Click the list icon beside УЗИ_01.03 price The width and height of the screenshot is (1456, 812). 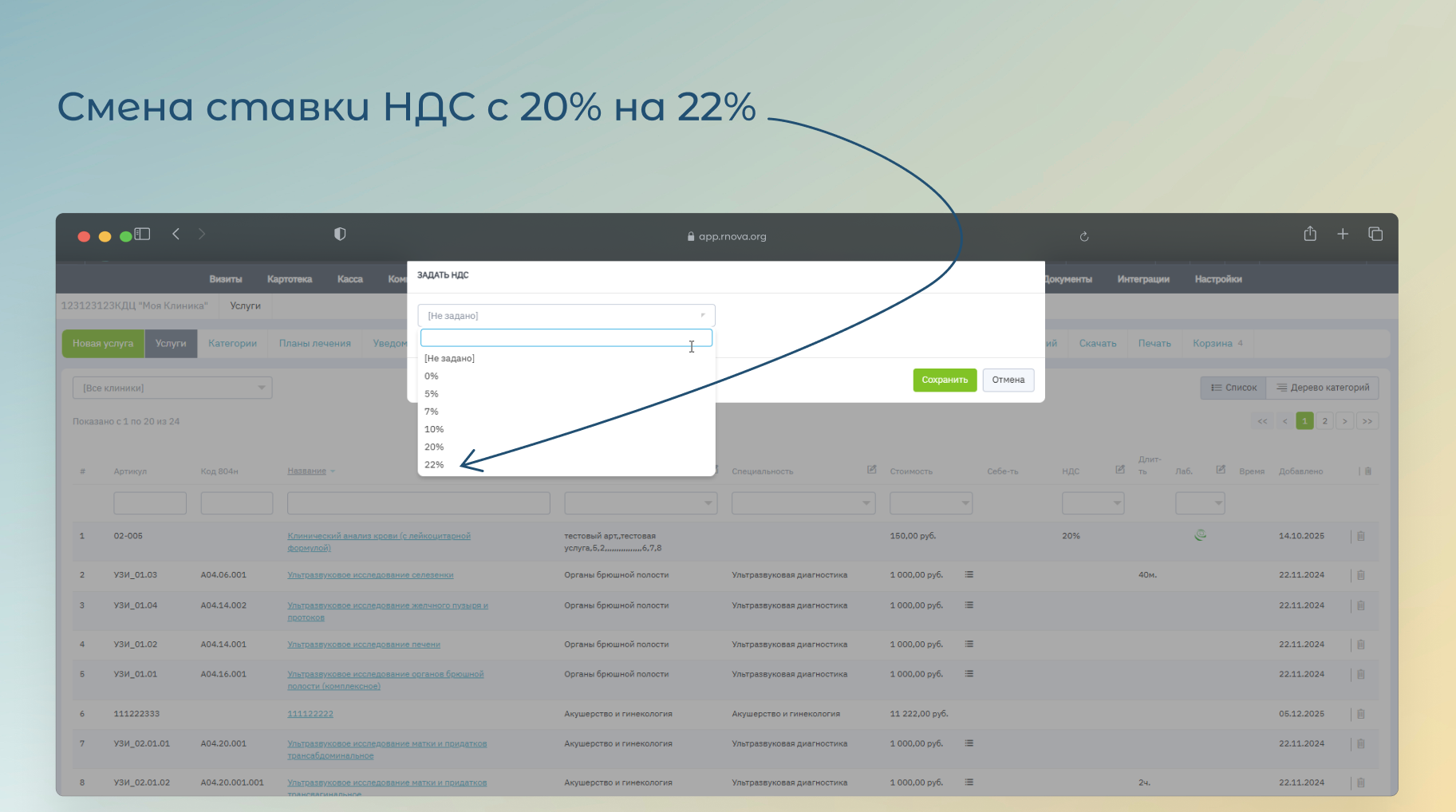coord(969,575)
